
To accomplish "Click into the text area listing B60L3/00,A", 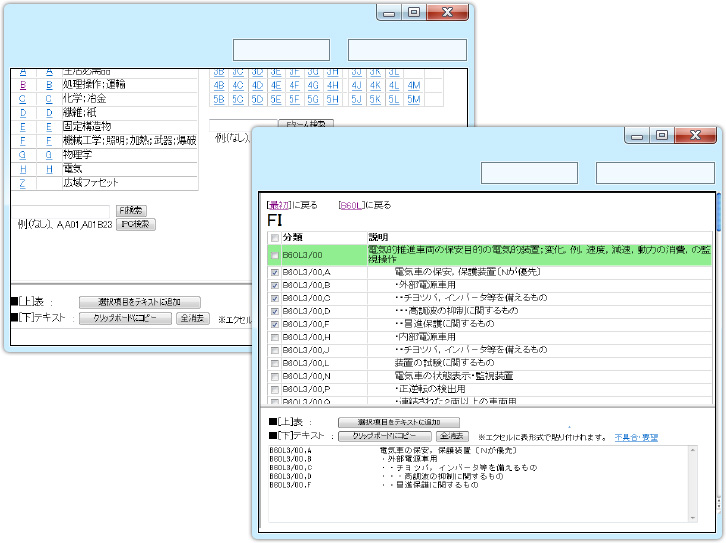I will coord(478,484).
